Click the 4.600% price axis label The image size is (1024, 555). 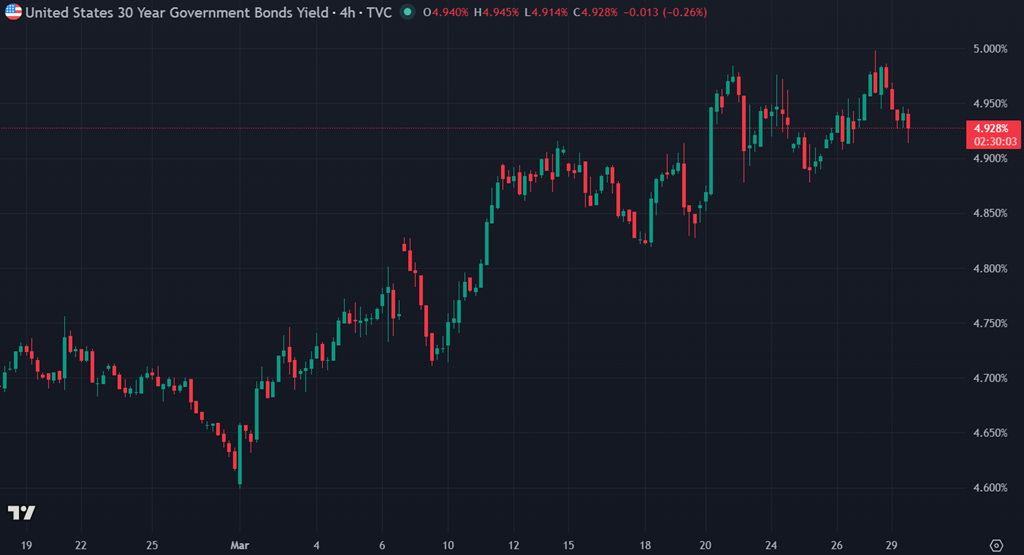pyautogui.click(x=990, y=488)
